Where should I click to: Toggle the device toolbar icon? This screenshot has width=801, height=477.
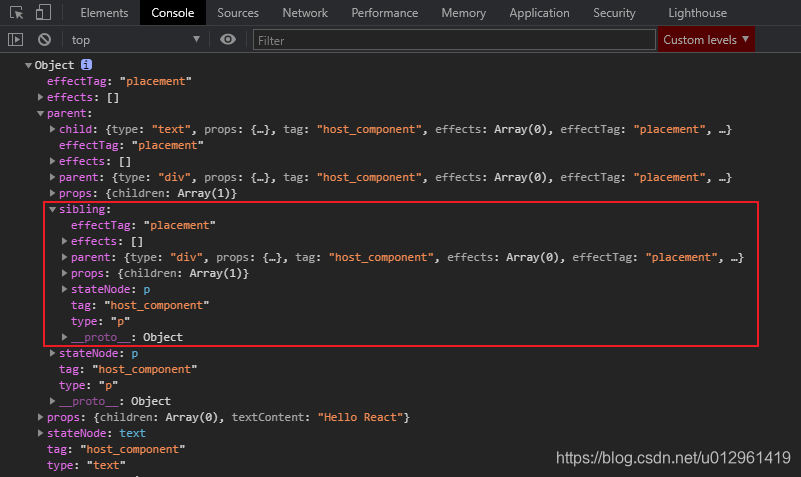tap(43, 12)
